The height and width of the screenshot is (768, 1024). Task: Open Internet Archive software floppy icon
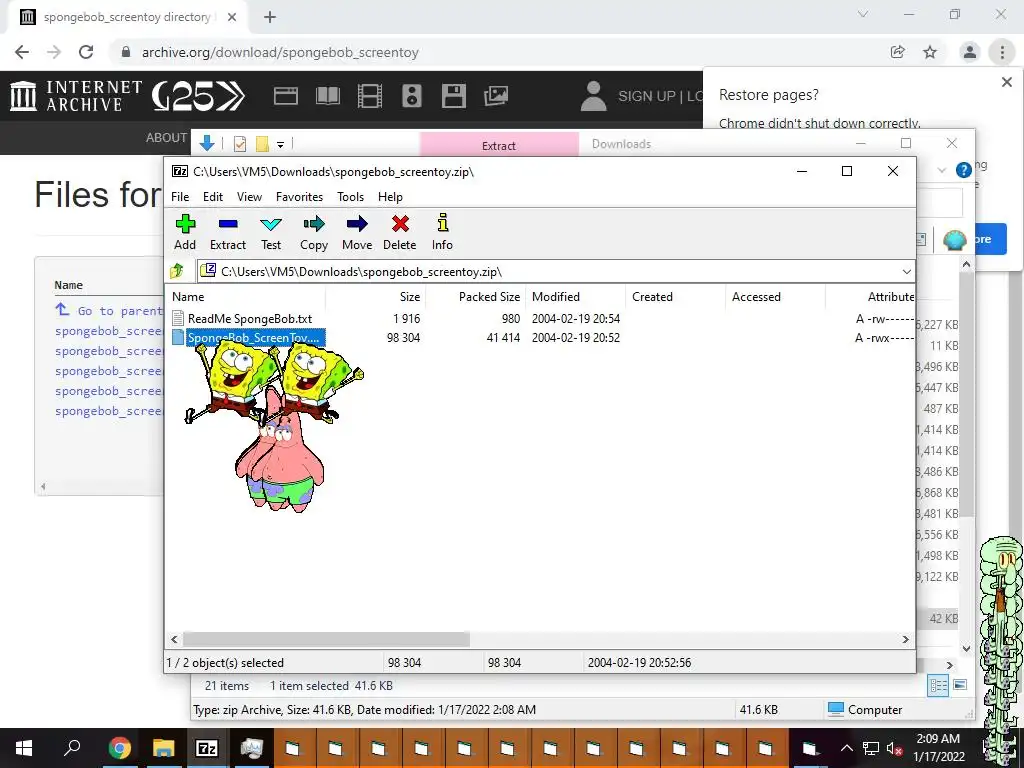click(x=453, y=96)
